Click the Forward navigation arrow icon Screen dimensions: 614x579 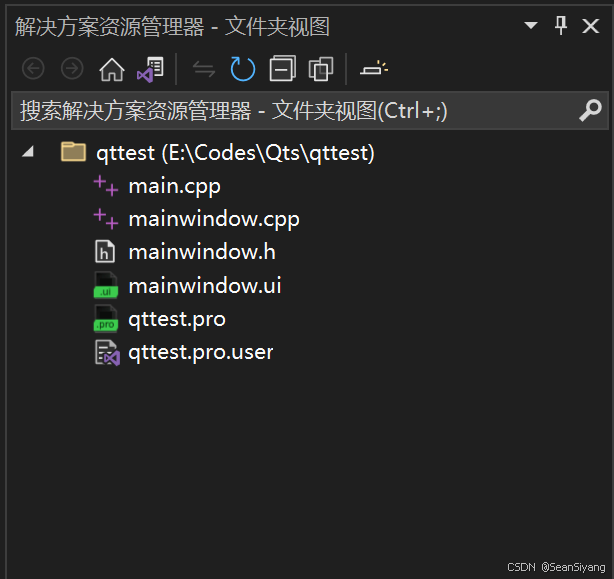coord(72,69)
